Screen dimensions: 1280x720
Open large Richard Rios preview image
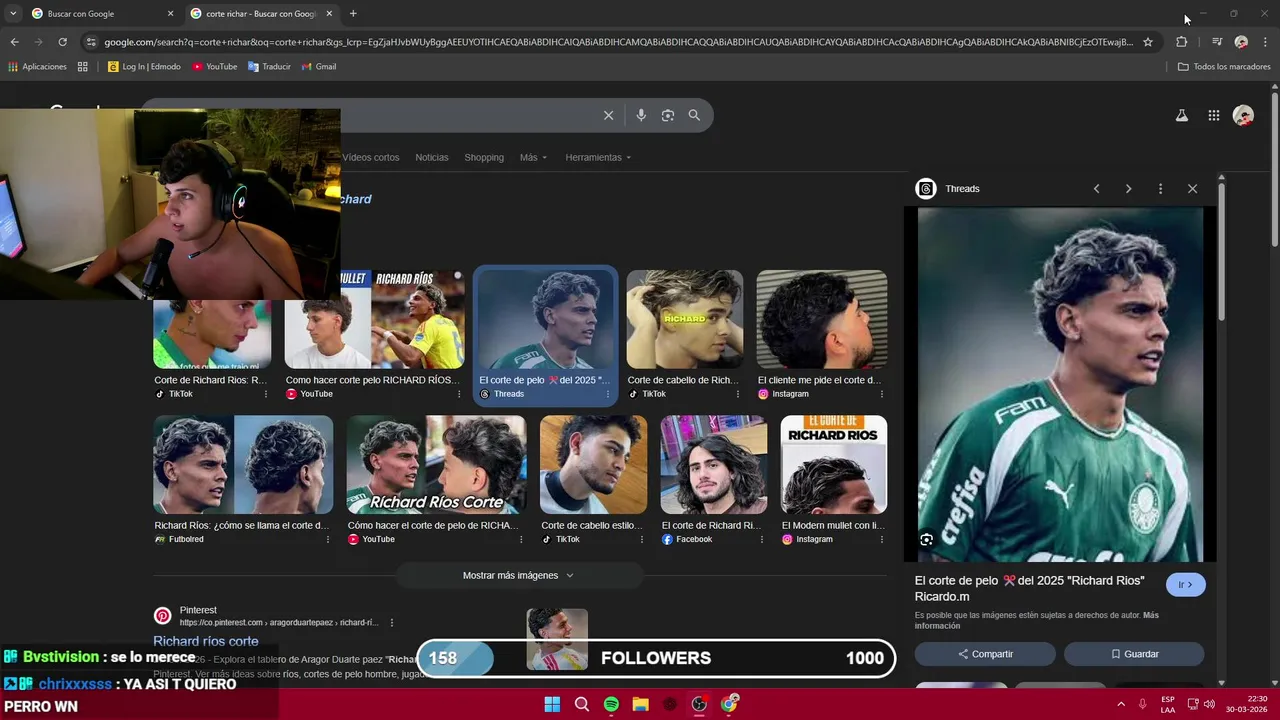click(1060, 384)
